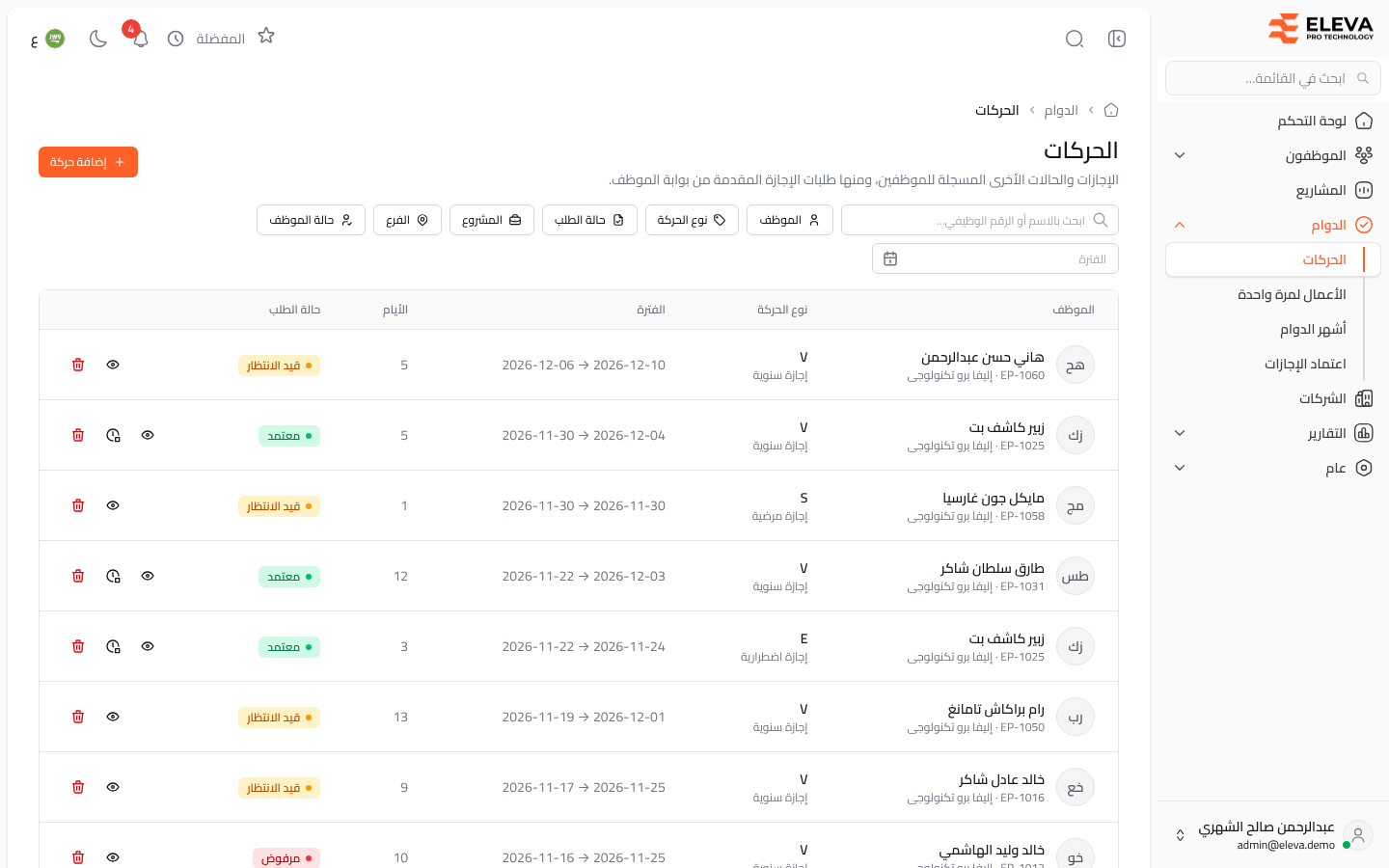Open أشهر الدوام submenu item
The image size is (1389, 868).
point(1273,329)
